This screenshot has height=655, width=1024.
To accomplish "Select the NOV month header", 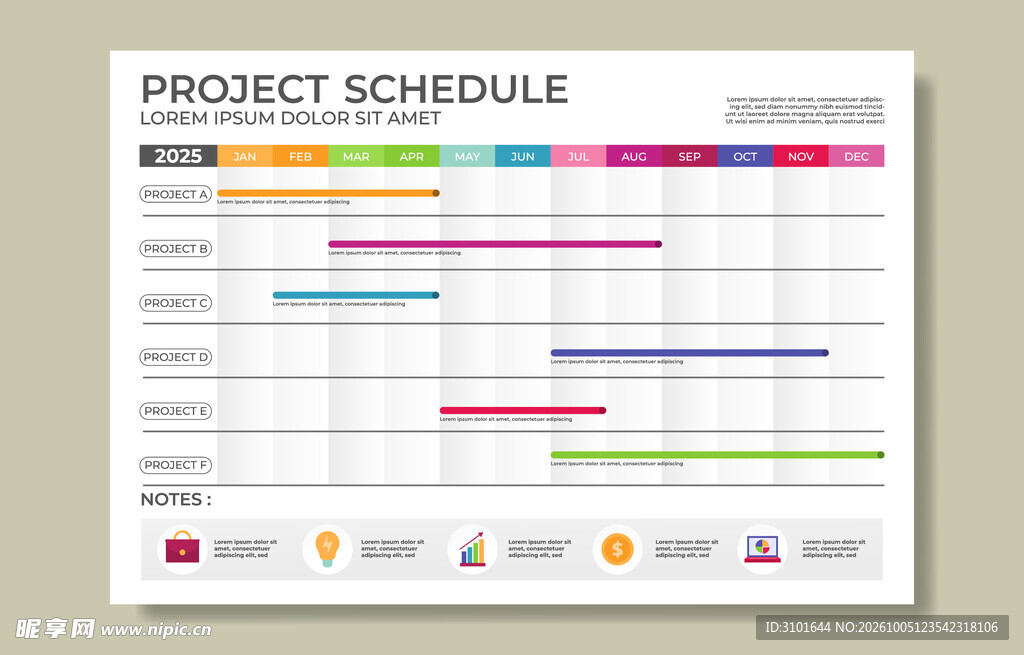I will click(801, 156).
